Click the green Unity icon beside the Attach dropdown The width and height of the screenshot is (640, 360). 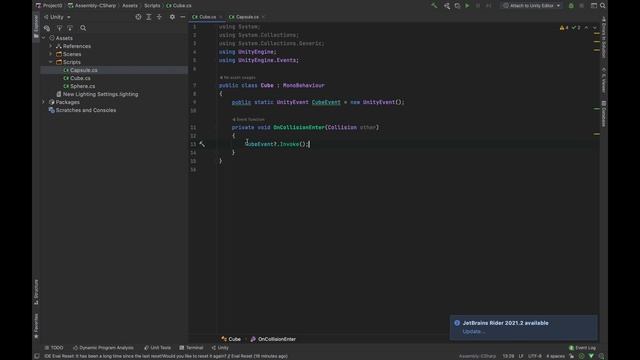571,6
